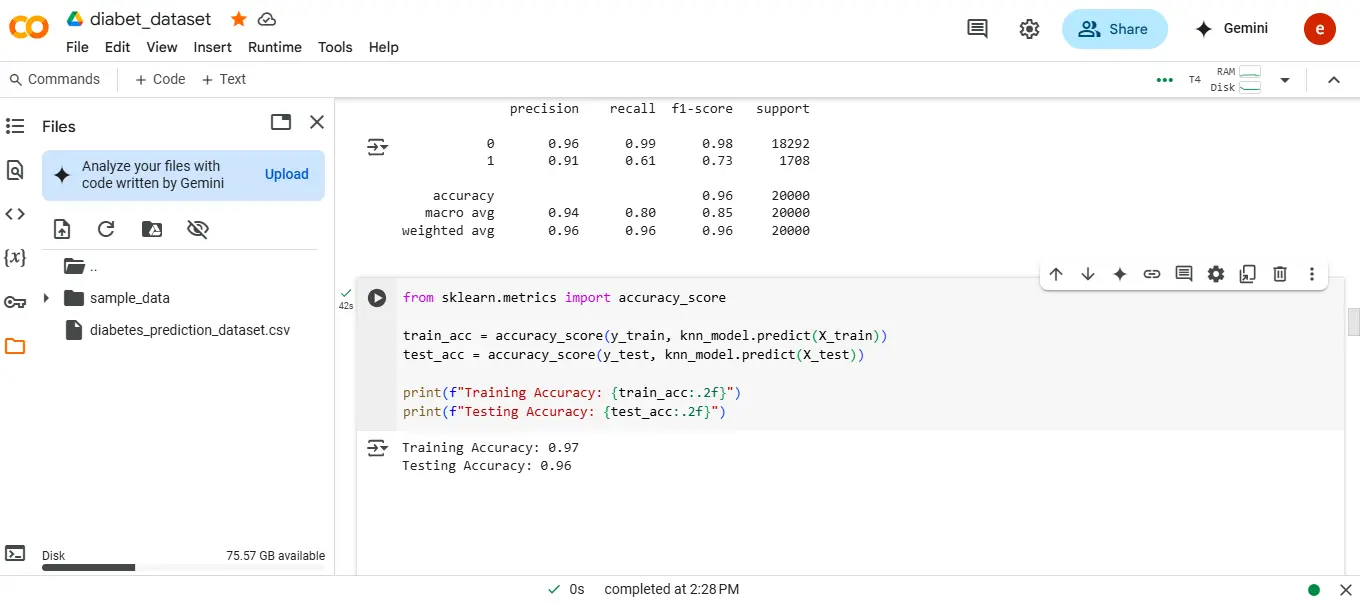Open the secrets key sidebar icon
This screenshot has height=604, width=1360.
(x=15, y=302)
